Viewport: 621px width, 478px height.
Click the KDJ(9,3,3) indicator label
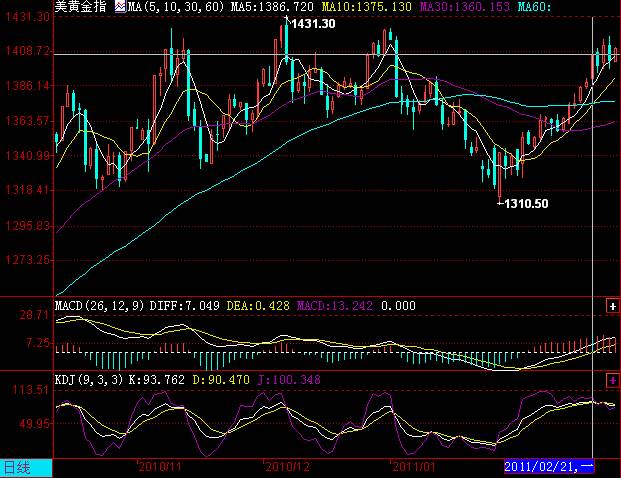(x=89, y=380)
